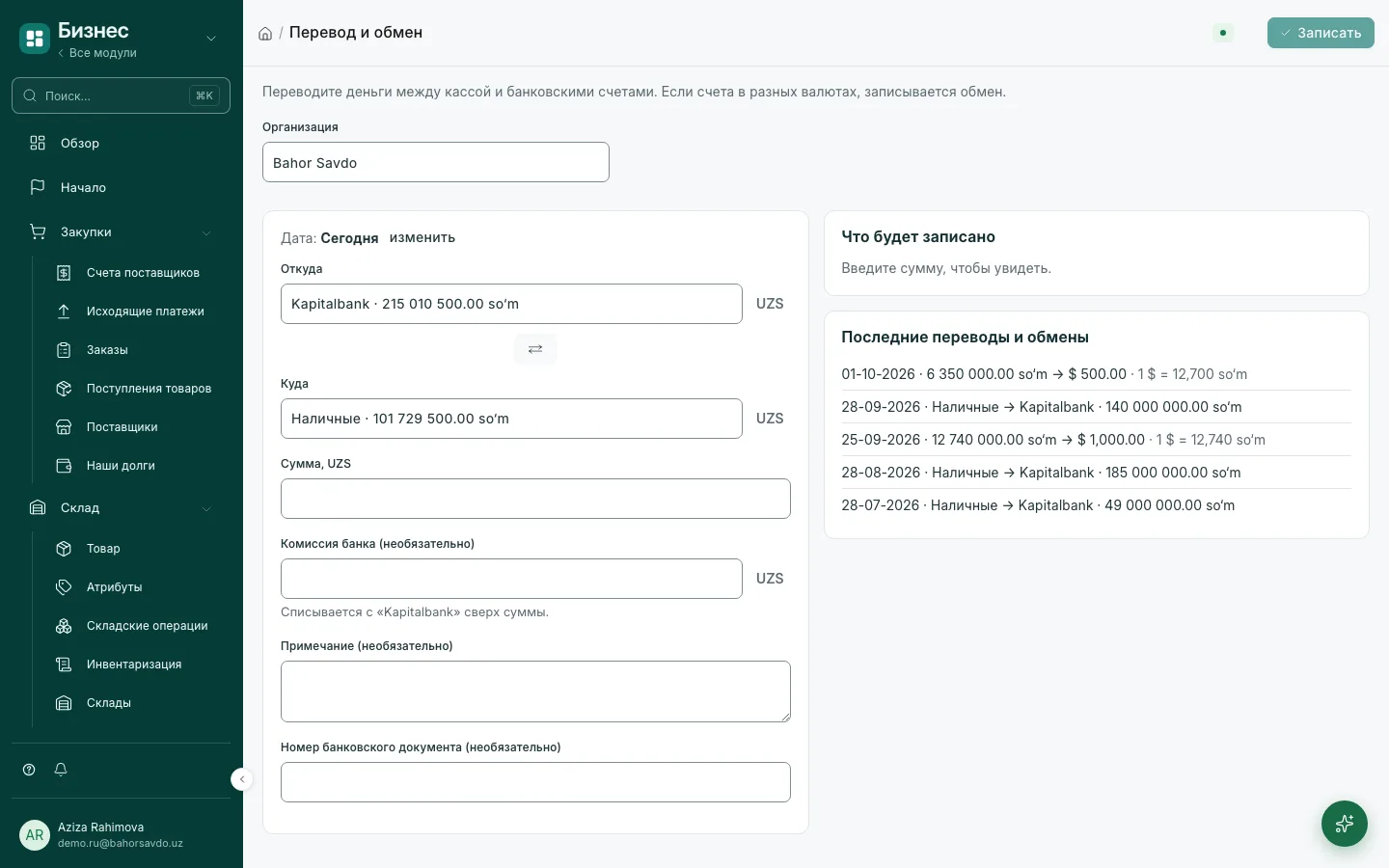Click the Номер банковского документа field
1389x868 pixels.
pyautogui.click(x=535, y=782)
